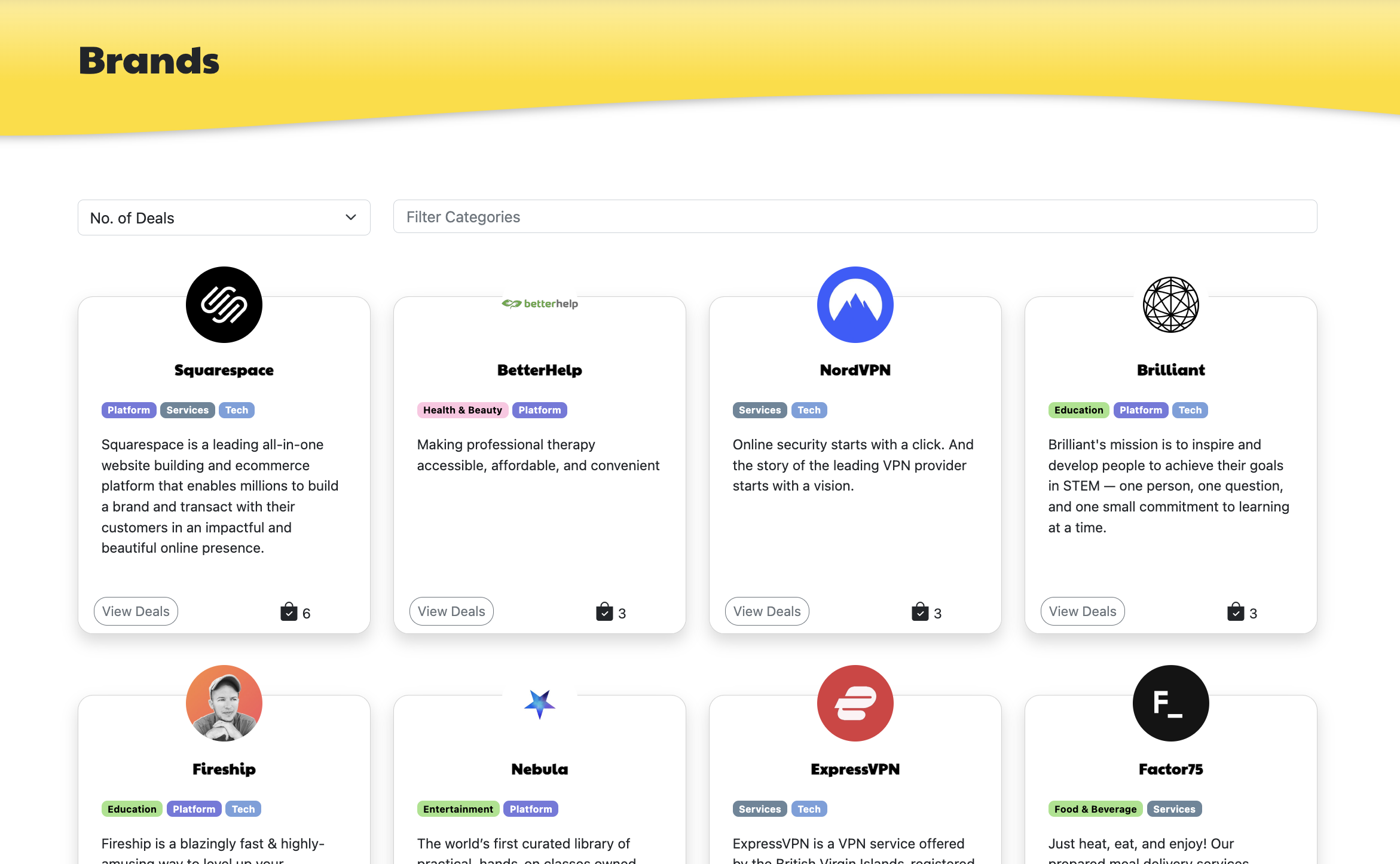Click BetterHelp deals shopping bag icon
The height and width of the screenshot is (864, 1400).
(604, 612)
